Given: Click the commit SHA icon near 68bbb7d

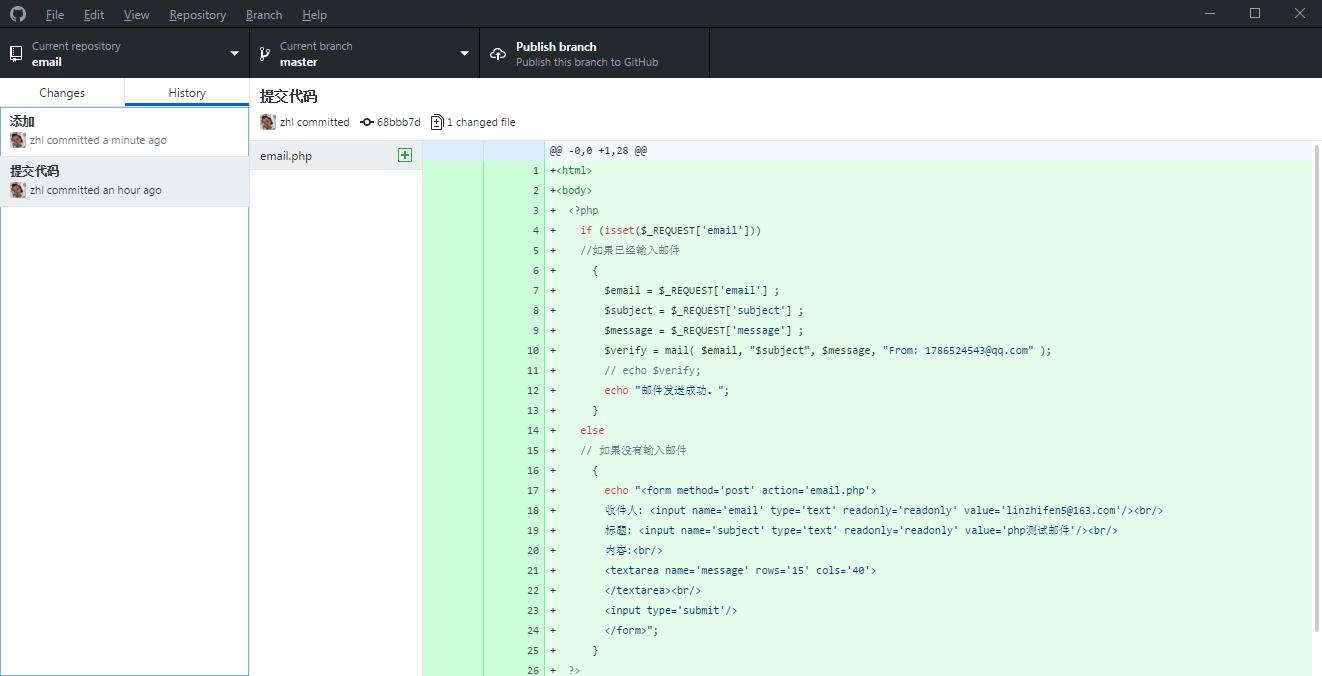Looking at the screenshot, I should pyautogui.click(x=367, y=122).
